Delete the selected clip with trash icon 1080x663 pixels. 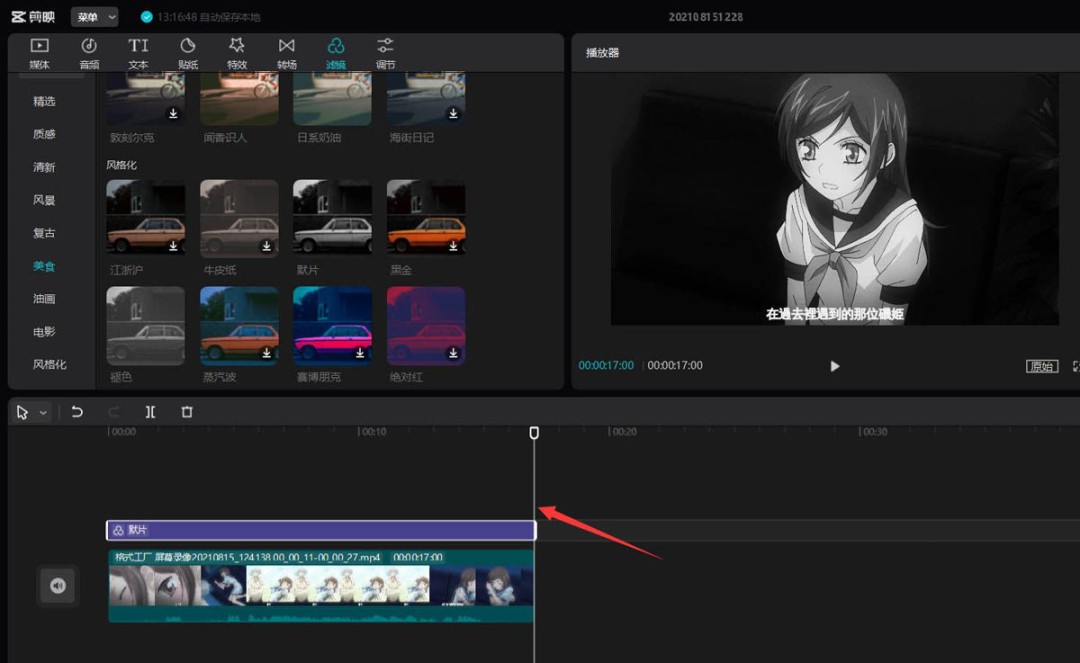click(x=187, y=412)
